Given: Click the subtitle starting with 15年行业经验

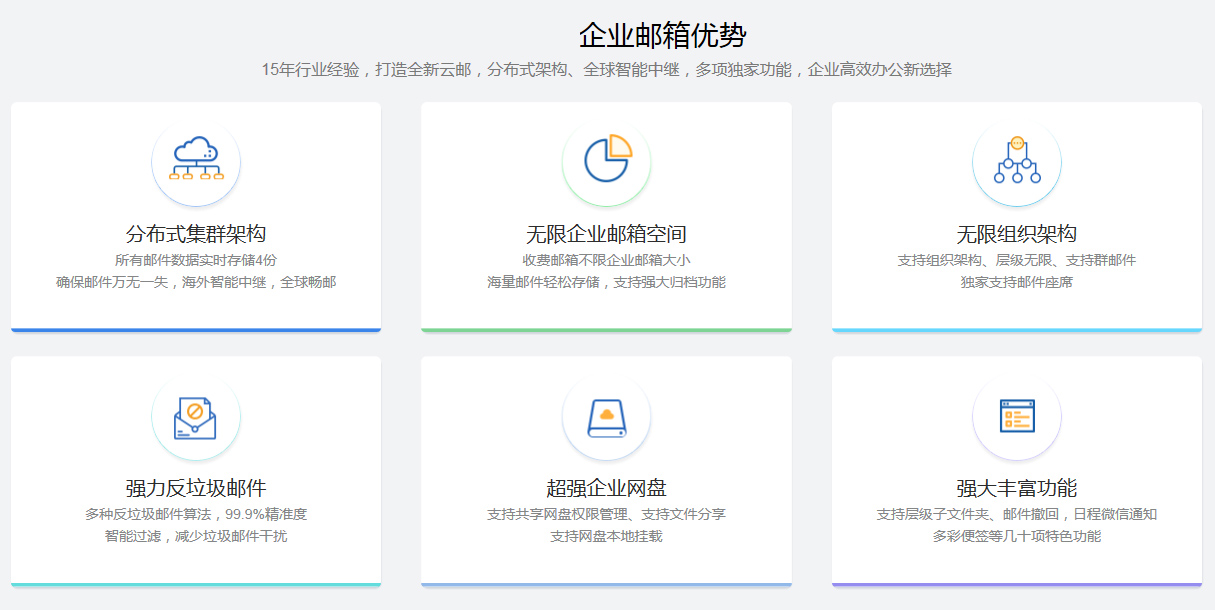Looking at the screenshot, I should [x=607, y=70].
